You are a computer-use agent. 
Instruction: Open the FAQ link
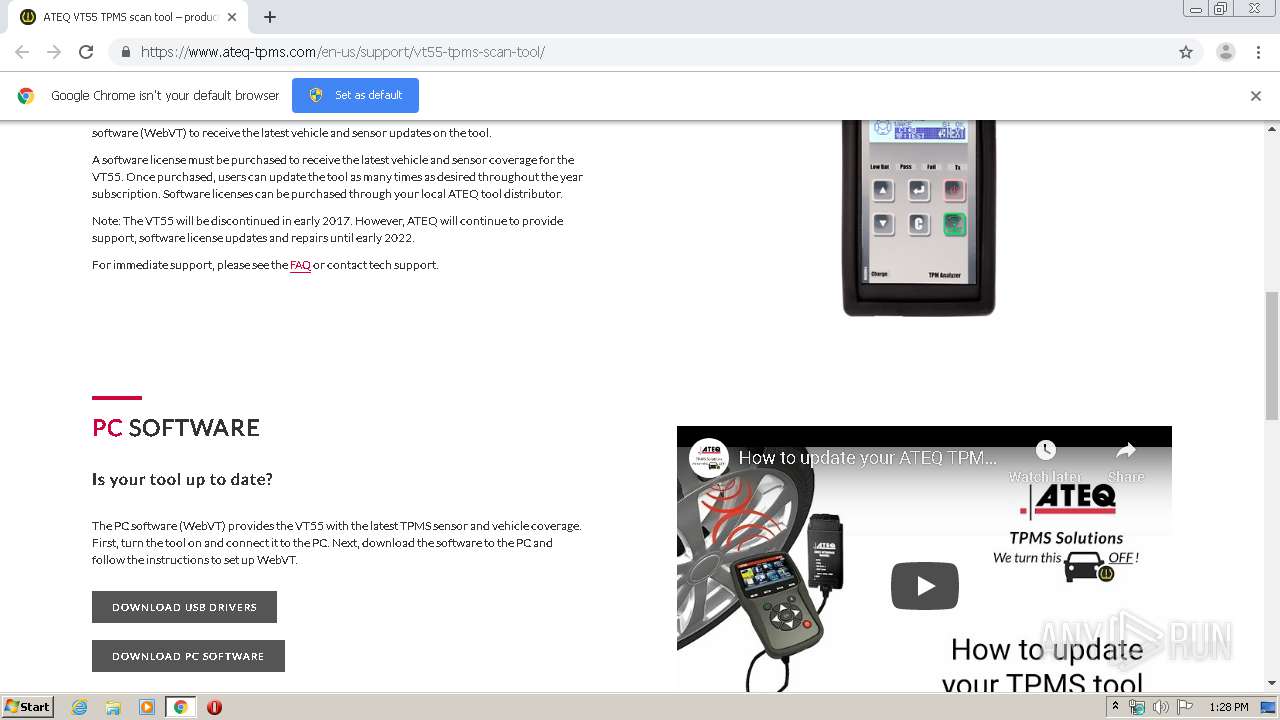click(x=300, y=265)
